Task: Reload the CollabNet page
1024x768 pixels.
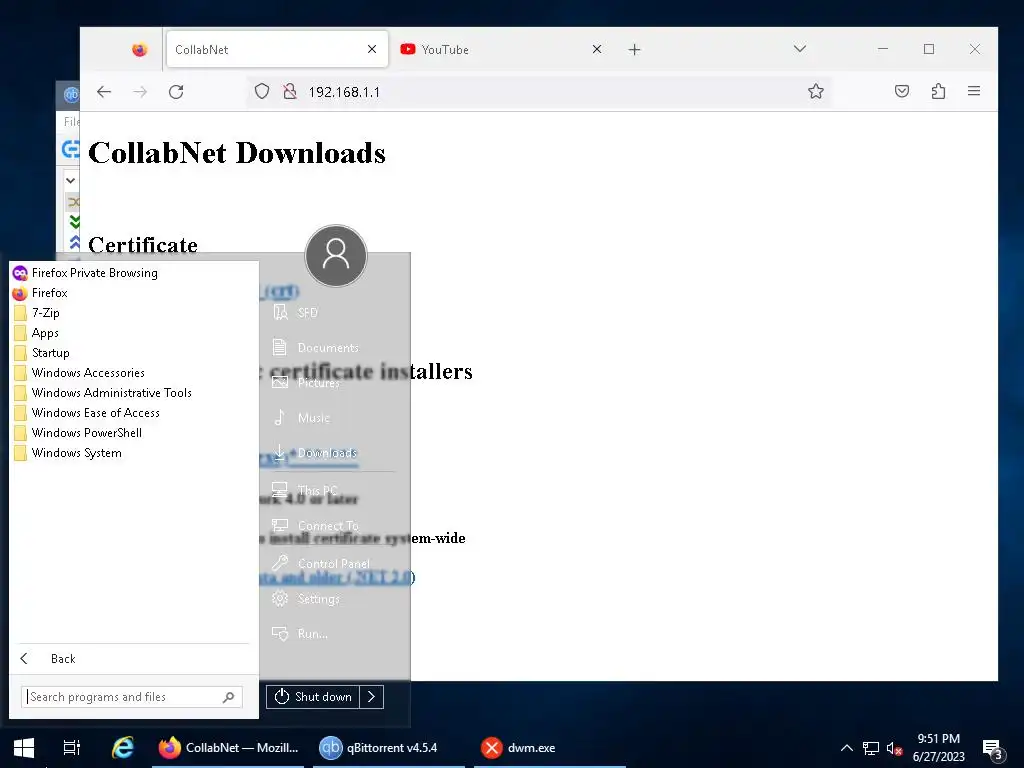Action: [176, 91]
